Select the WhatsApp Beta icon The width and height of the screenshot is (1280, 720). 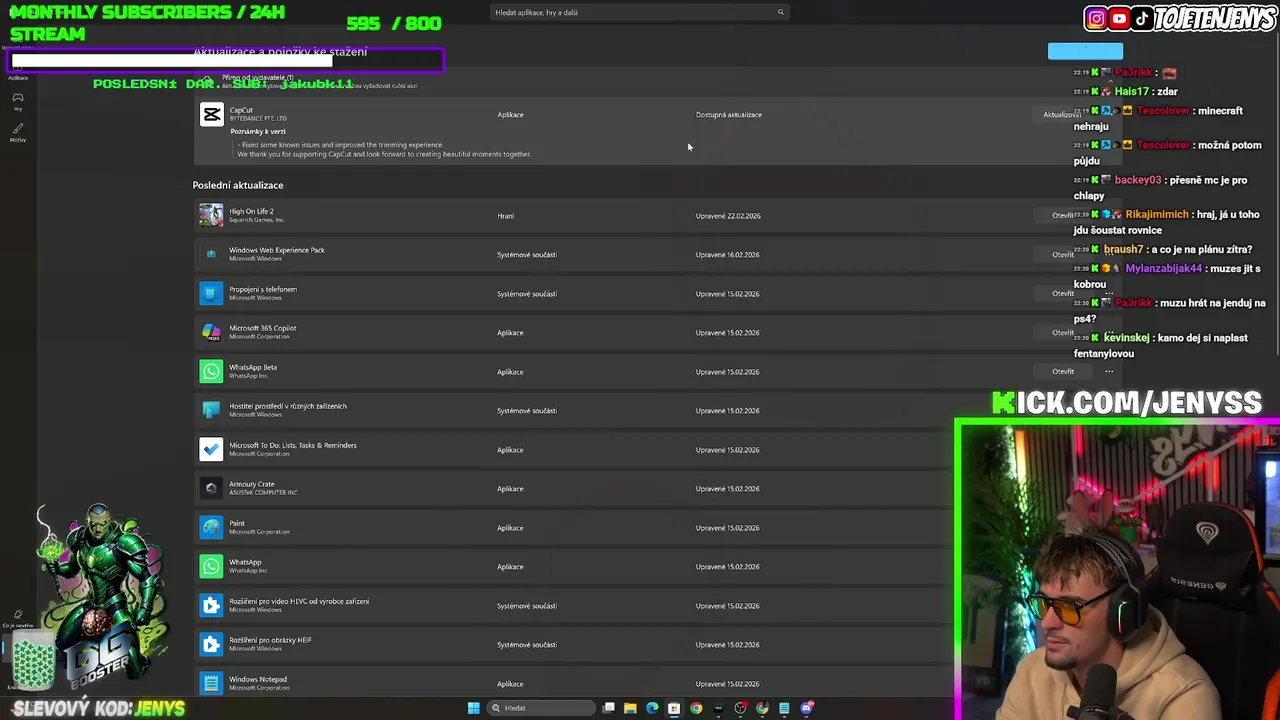pos(211,371)
